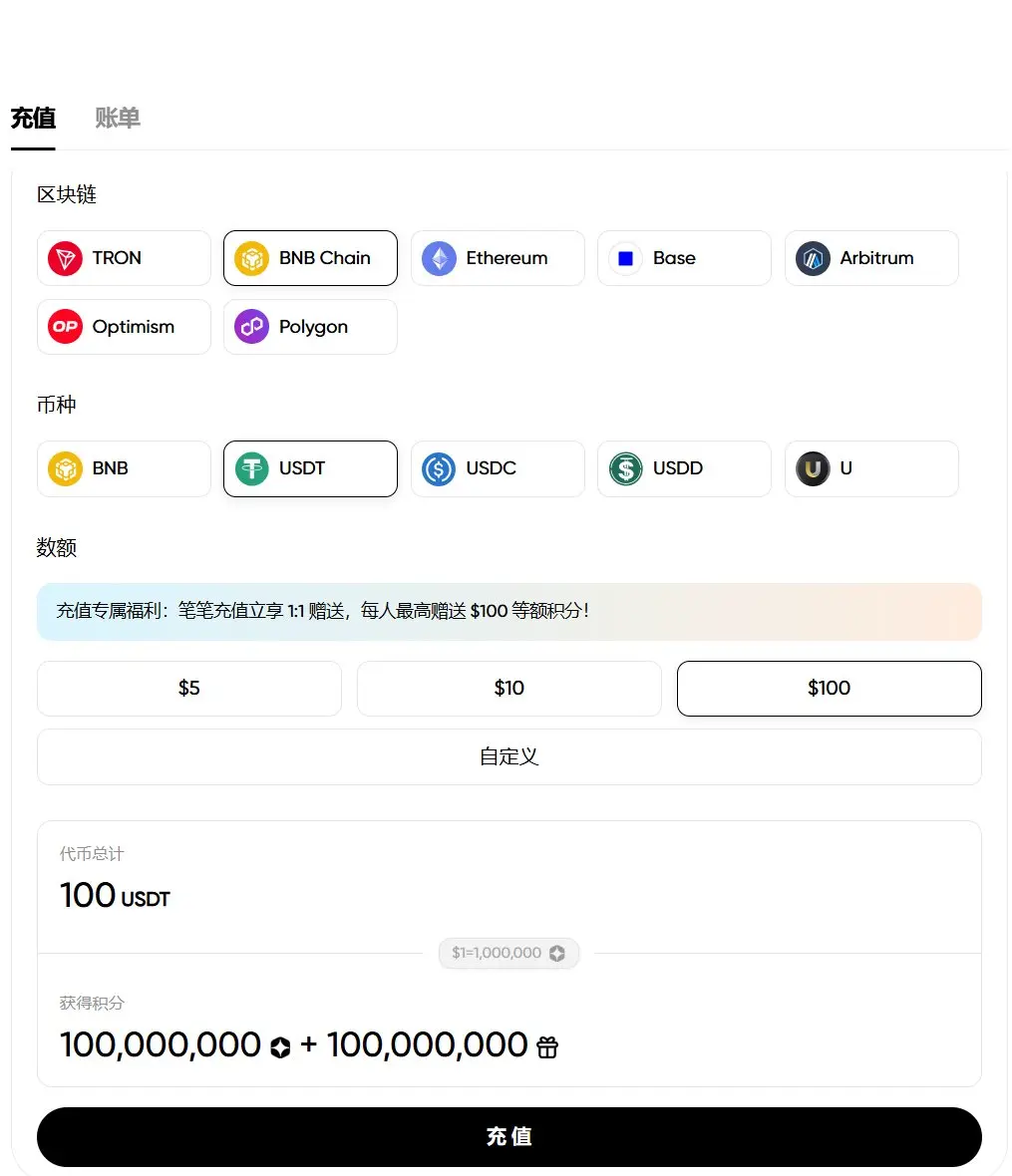Click the Ethereum diamond logo icon
The width and height of the screenshot is (1012, 1176).
(x=439, y=259)
